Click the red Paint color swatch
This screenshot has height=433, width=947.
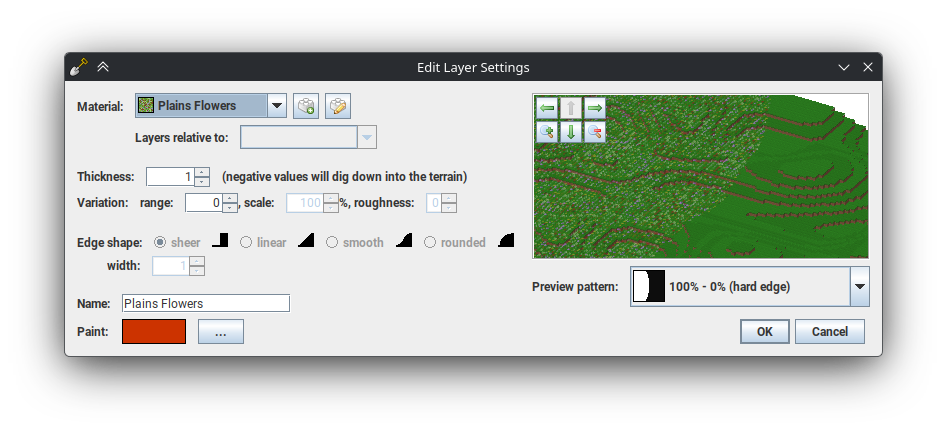pyautogui.click(x=154, y=331)
